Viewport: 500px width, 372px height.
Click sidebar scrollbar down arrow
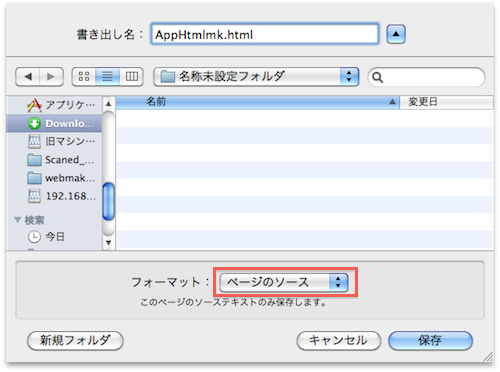coord(108,243)
